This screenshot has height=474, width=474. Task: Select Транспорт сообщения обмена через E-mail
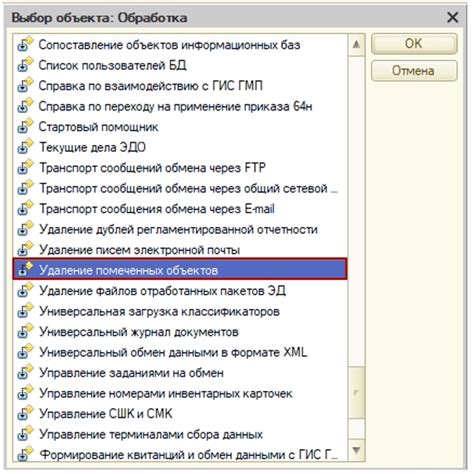coord(180,209)
